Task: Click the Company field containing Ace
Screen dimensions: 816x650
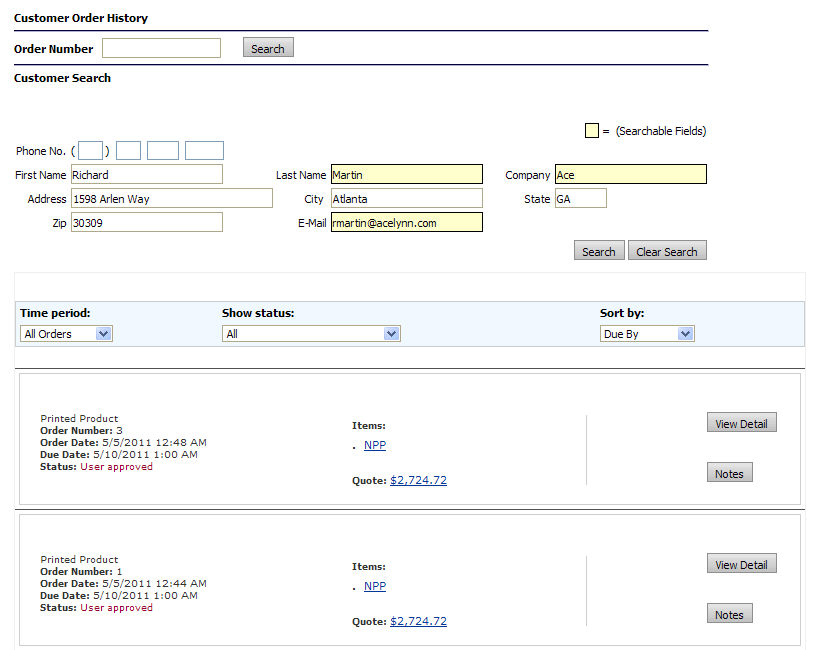Action: [x=630, y=175]
